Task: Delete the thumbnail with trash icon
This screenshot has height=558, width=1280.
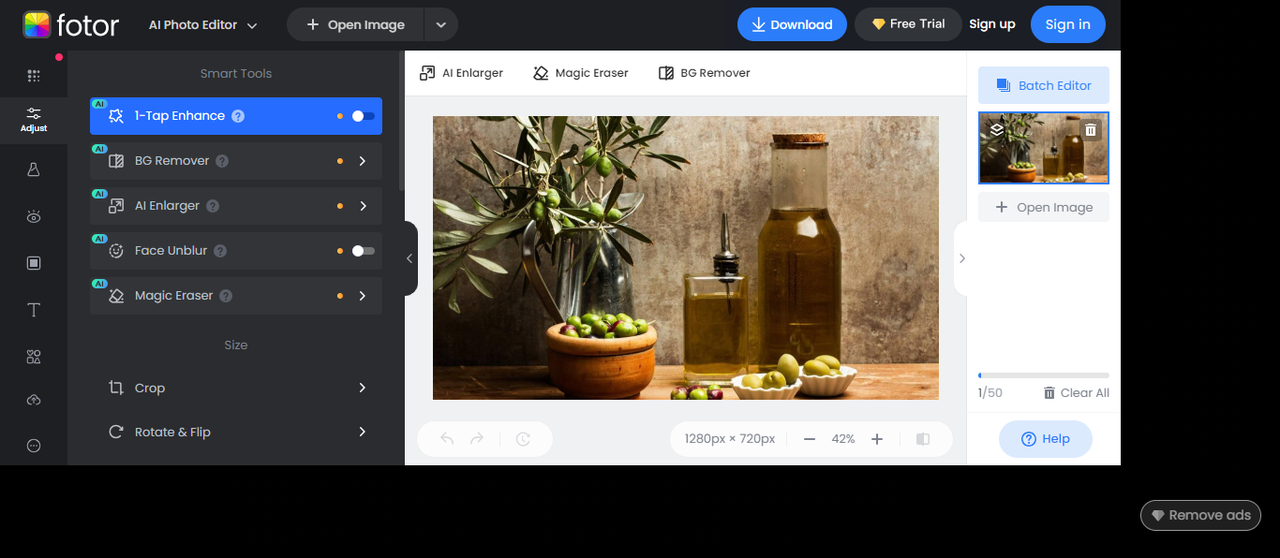Action: 1091,130
